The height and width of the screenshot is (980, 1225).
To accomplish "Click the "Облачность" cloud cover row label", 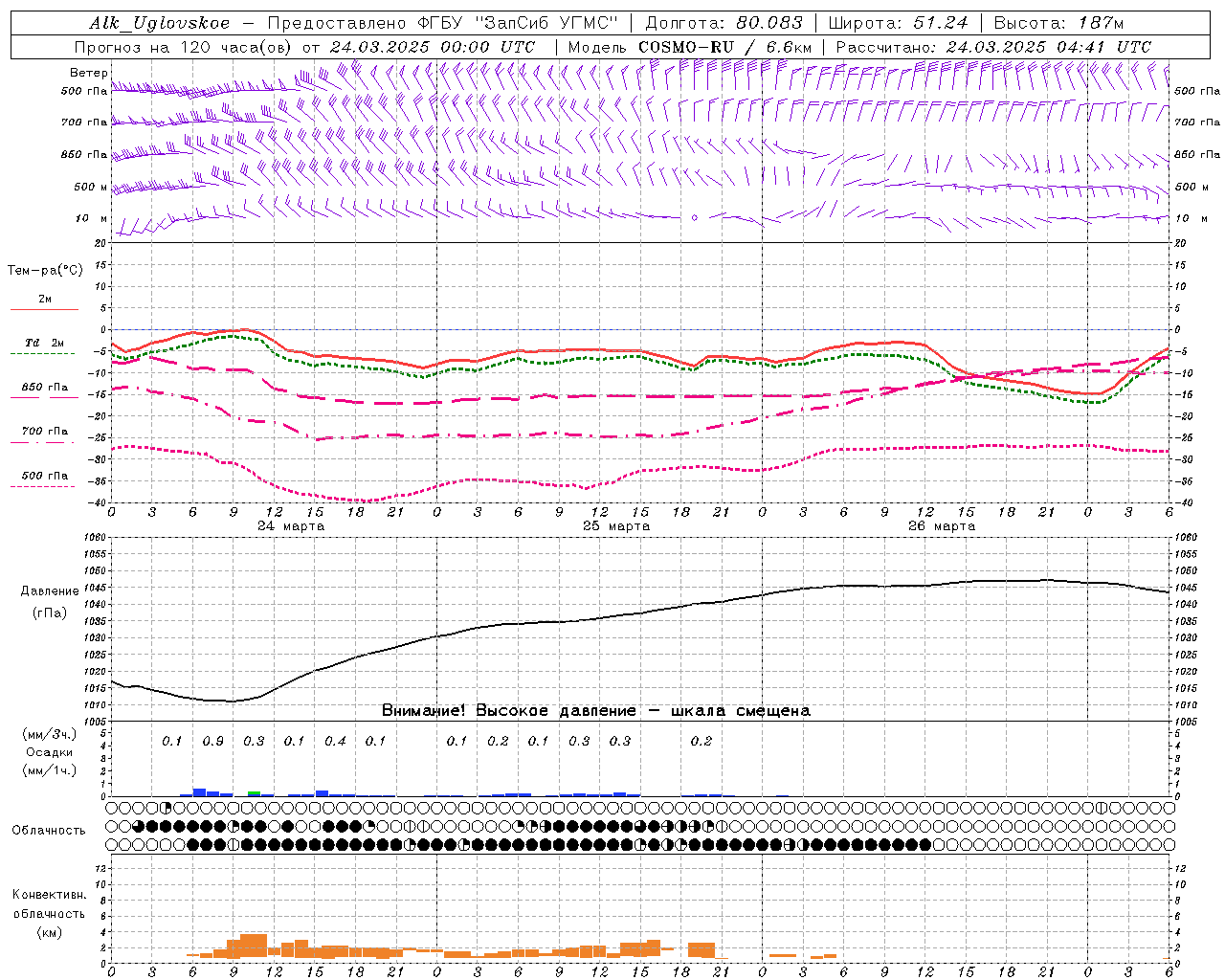I will coord(49,830).
